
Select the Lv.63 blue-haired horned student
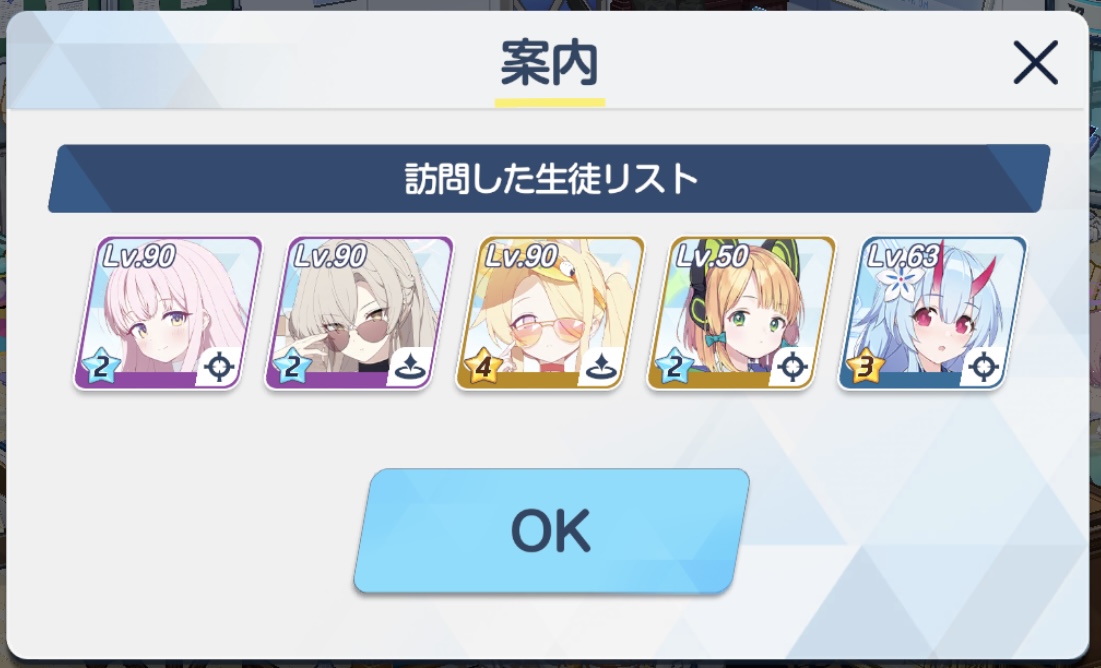[x=932, y=313]
